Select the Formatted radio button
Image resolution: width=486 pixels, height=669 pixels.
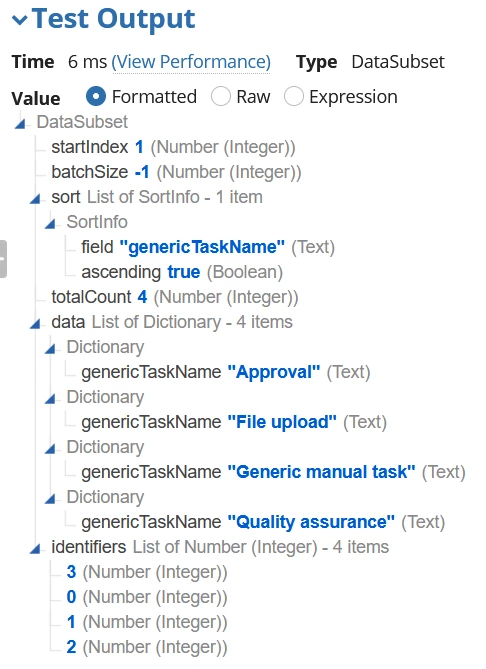coord(96,96)
